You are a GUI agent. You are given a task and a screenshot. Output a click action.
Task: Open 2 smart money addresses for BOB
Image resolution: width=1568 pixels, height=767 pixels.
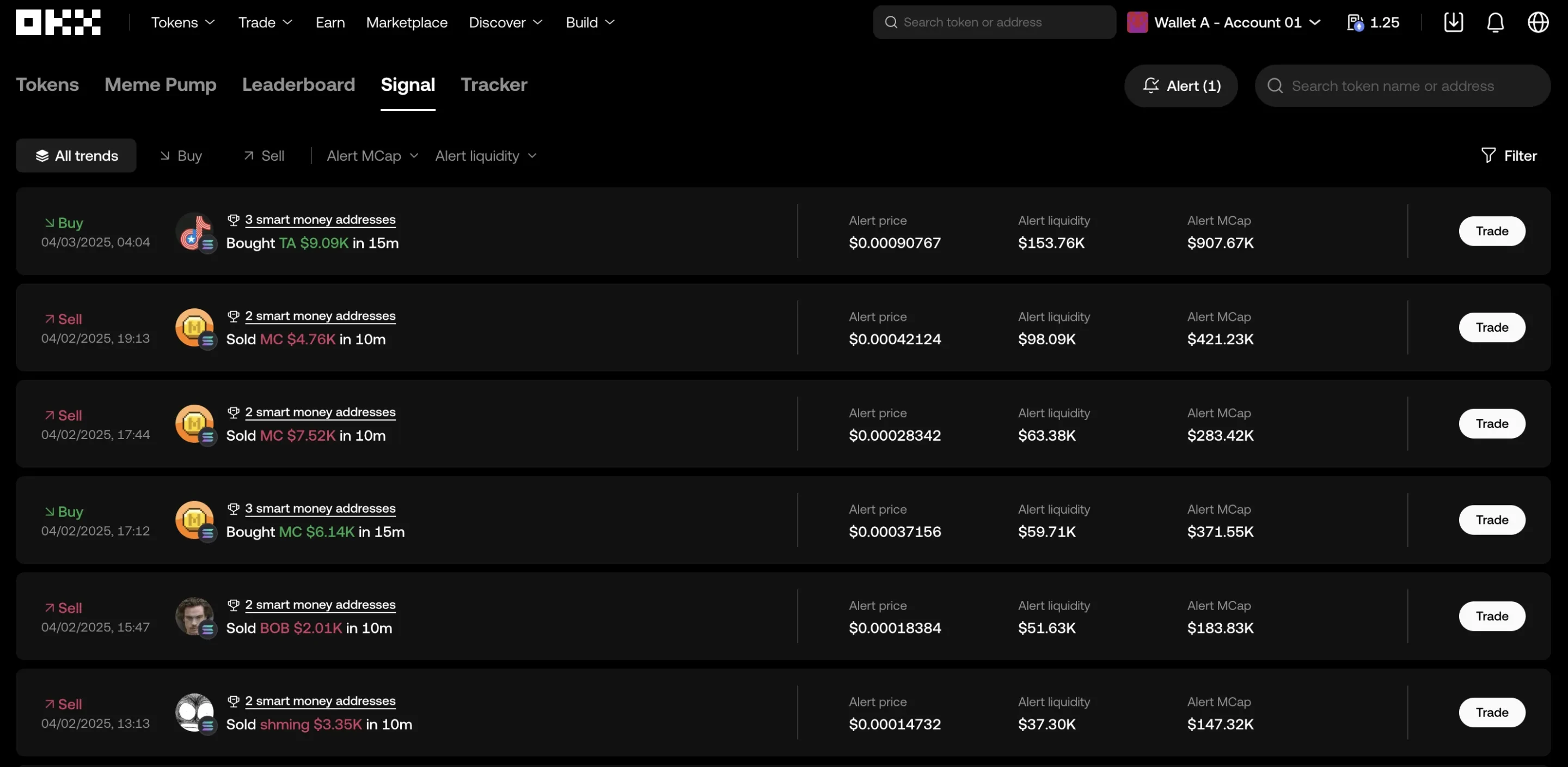tap(320, 605)
